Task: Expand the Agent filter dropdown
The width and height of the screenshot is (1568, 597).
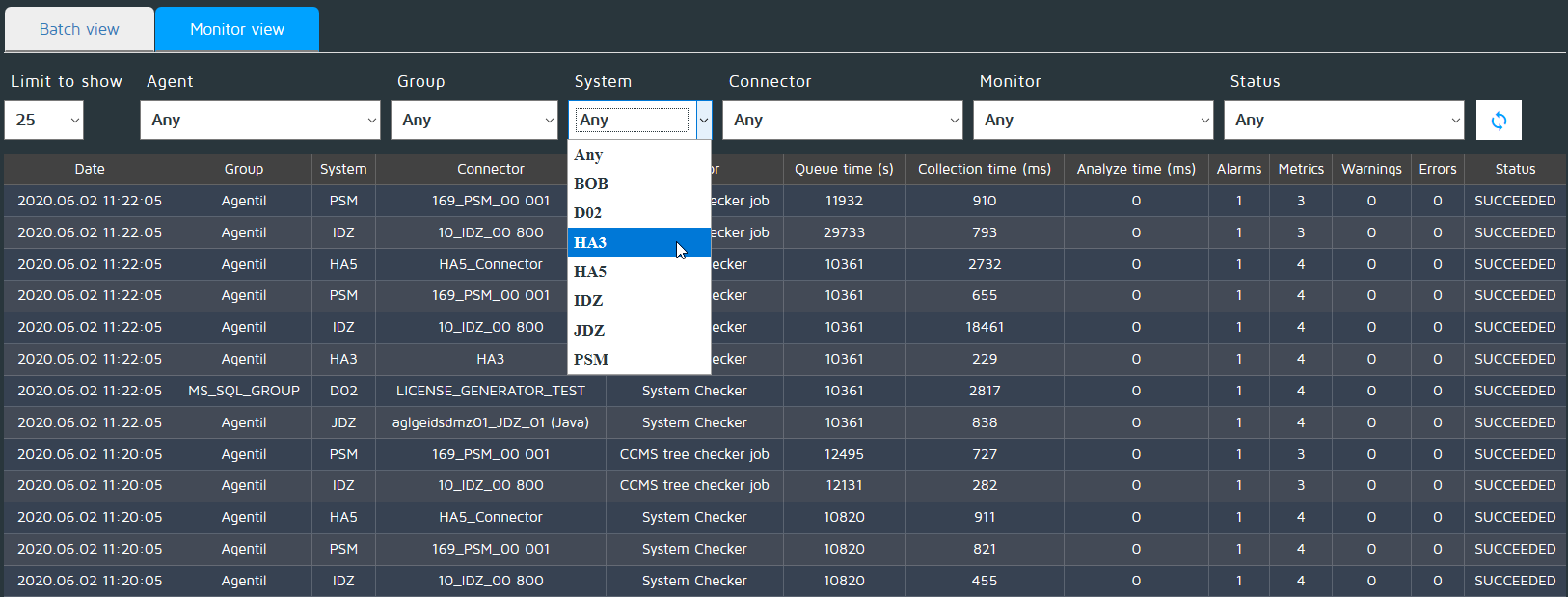Action: [x=260, y=121]
